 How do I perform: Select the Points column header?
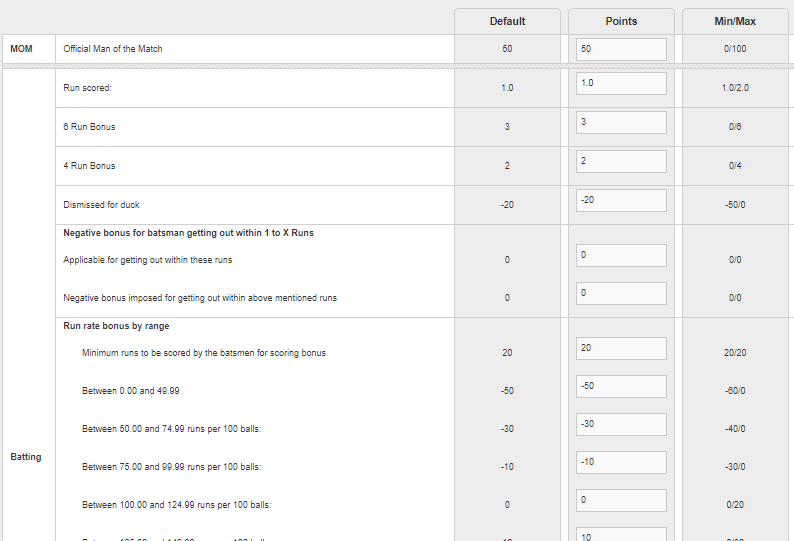click(621, 21)
